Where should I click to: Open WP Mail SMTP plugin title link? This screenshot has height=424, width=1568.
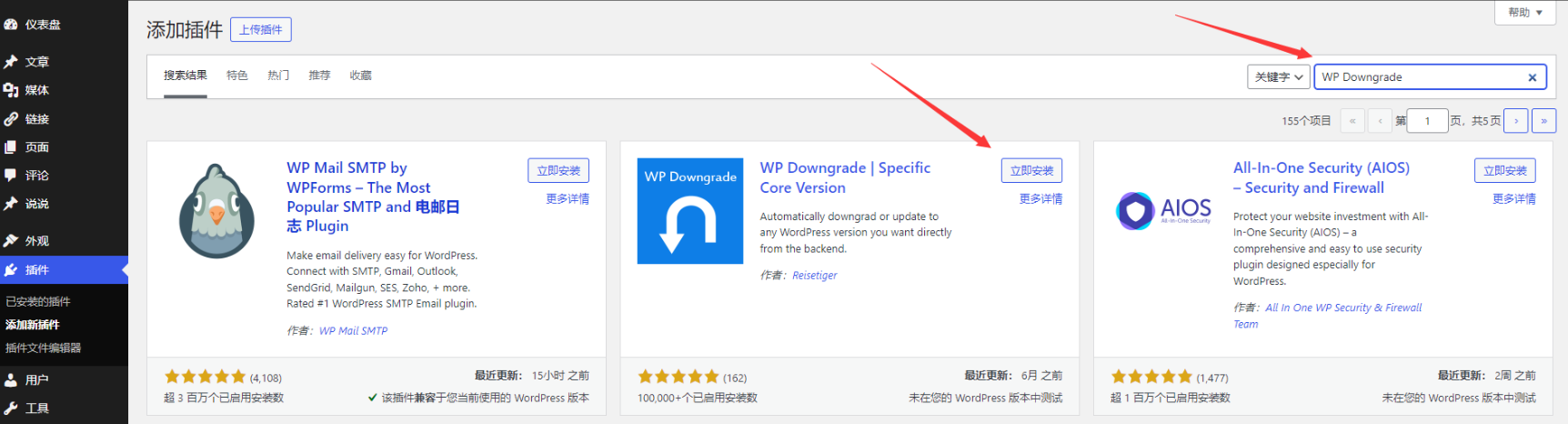pyautogui.click(x=373, y=197)
